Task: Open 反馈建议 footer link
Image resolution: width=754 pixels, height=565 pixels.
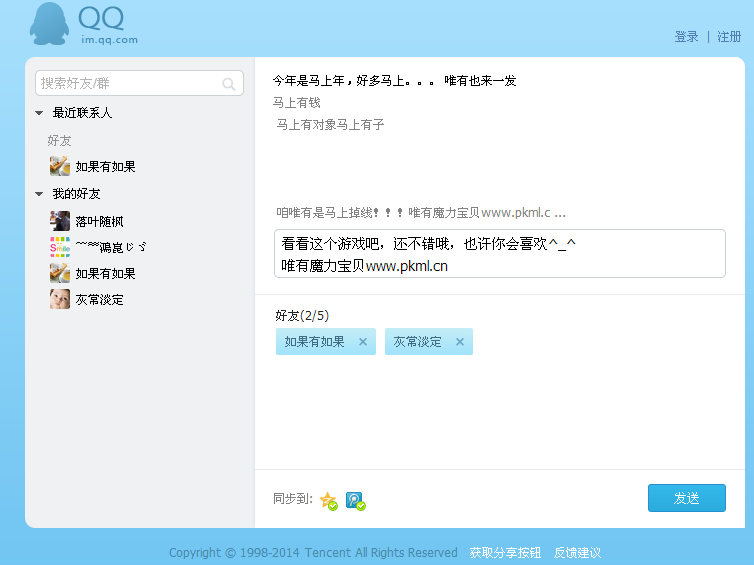Action: tap(577, 553)
